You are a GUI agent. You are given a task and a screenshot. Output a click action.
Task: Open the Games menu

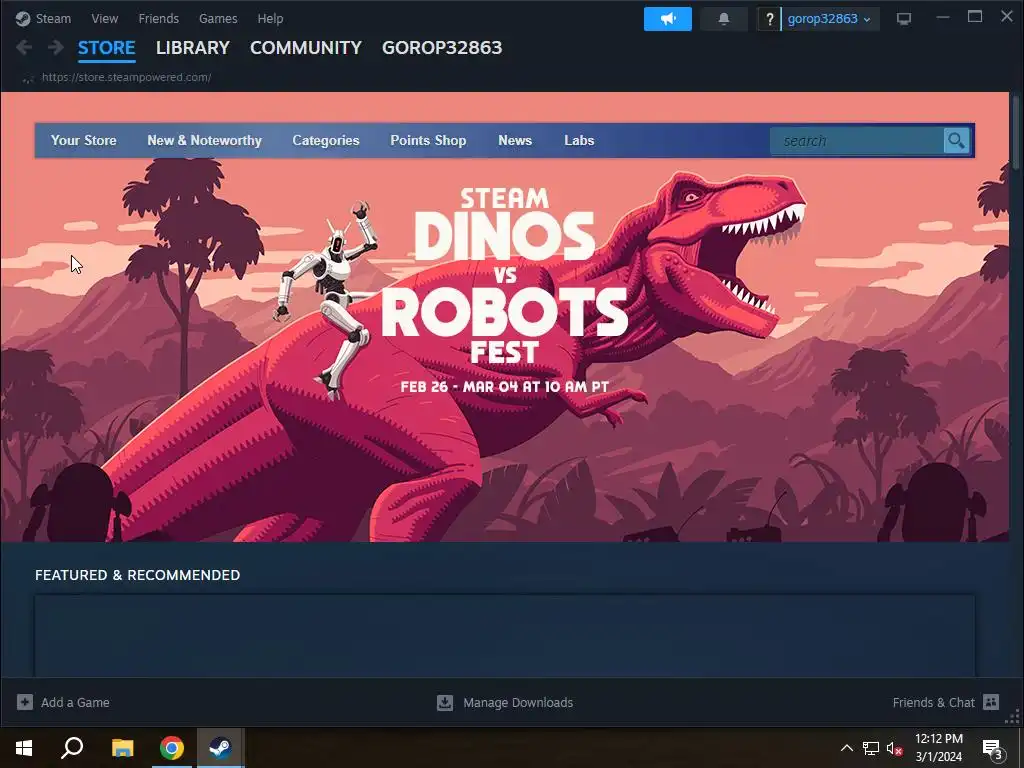point(218,18)
